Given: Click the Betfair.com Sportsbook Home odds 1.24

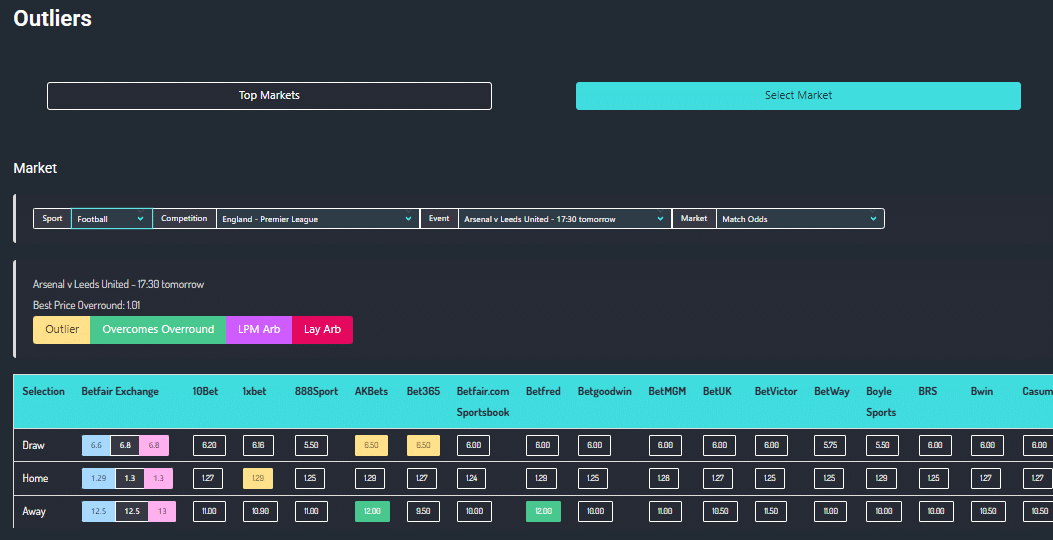Looking at the screenshot, I should pyautogui.click(x=471, y=478).
